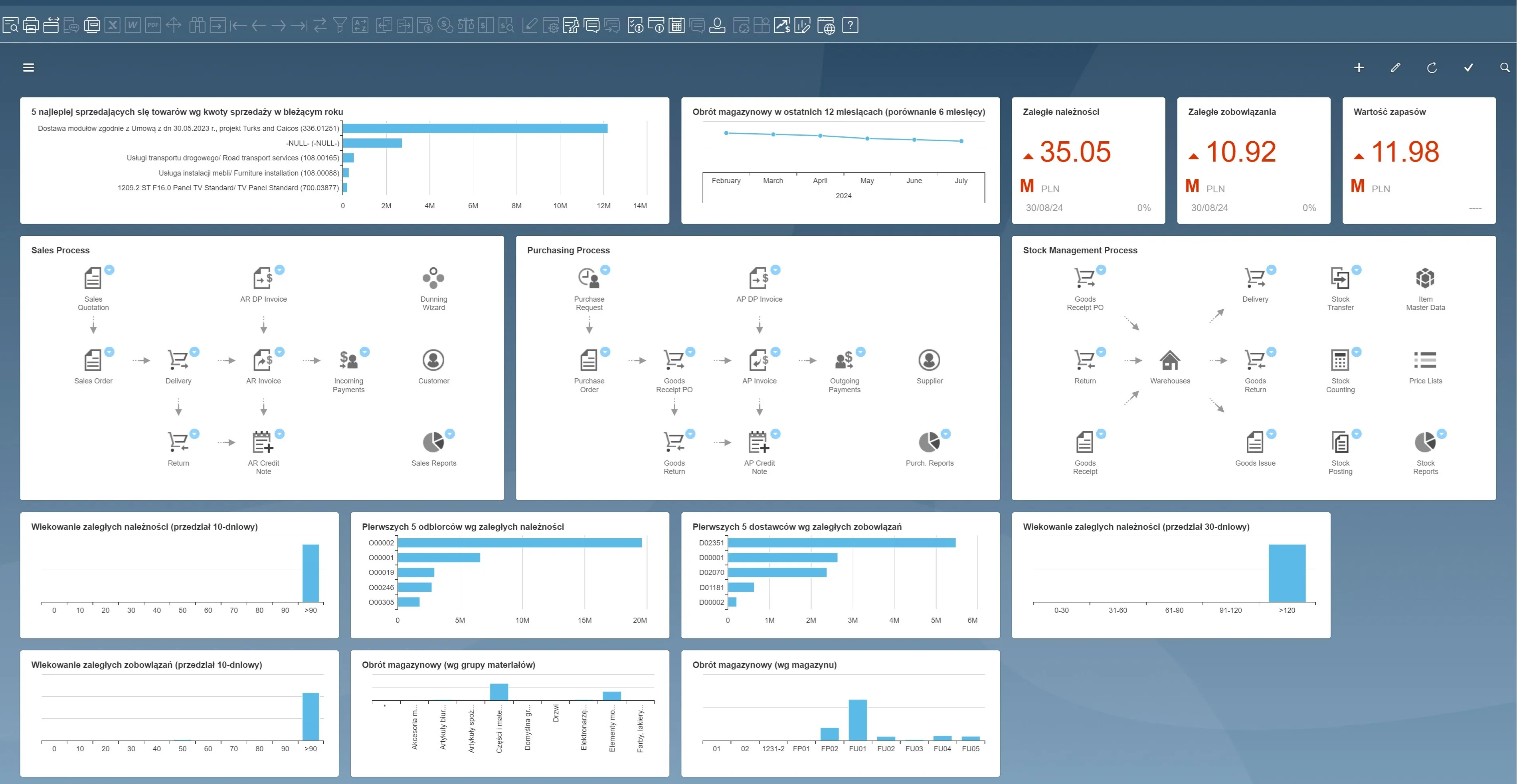This screenshot has height=784, width=1517.
Task: Click the calendar icon in toolbar
Action: coord(676,25)
